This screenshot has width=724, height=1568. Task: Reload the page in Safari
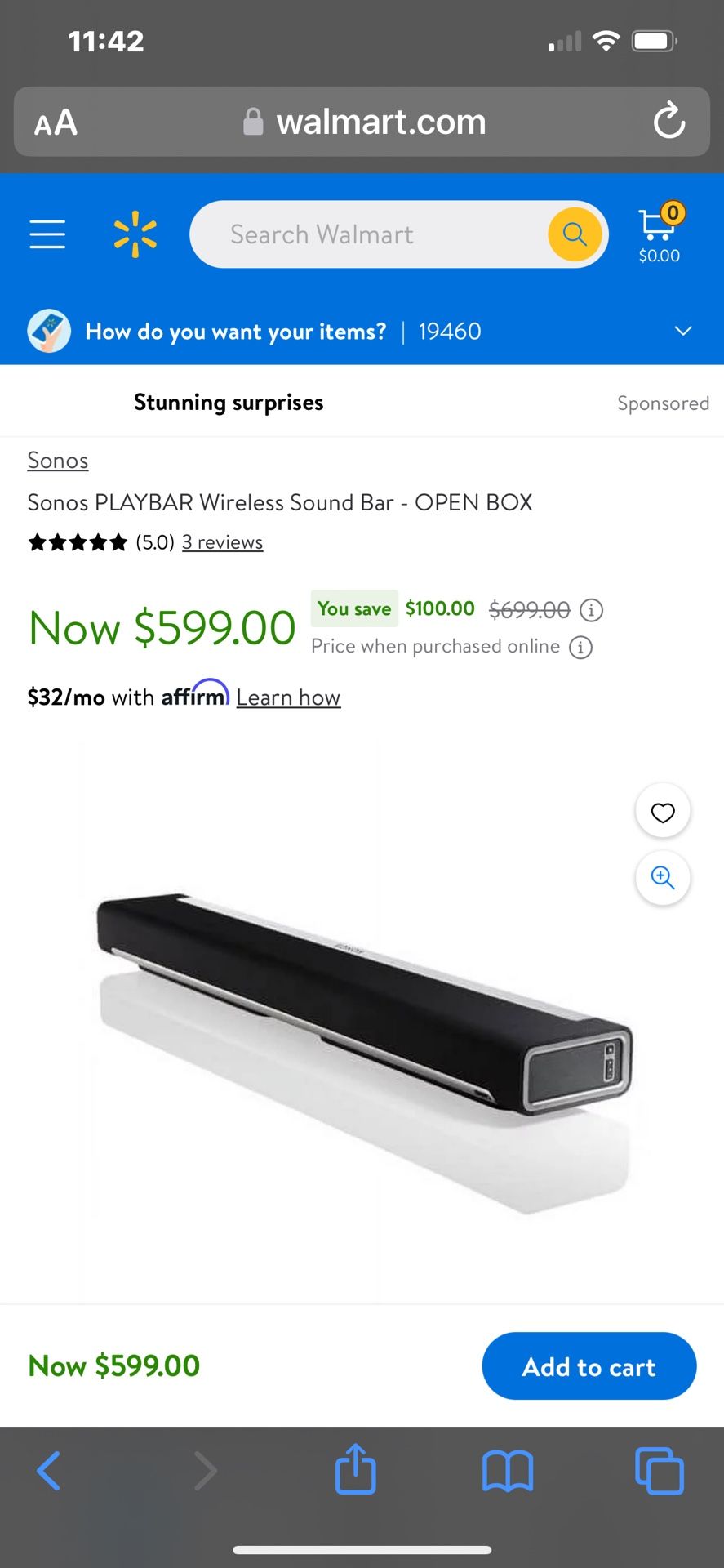click(668, 122)
